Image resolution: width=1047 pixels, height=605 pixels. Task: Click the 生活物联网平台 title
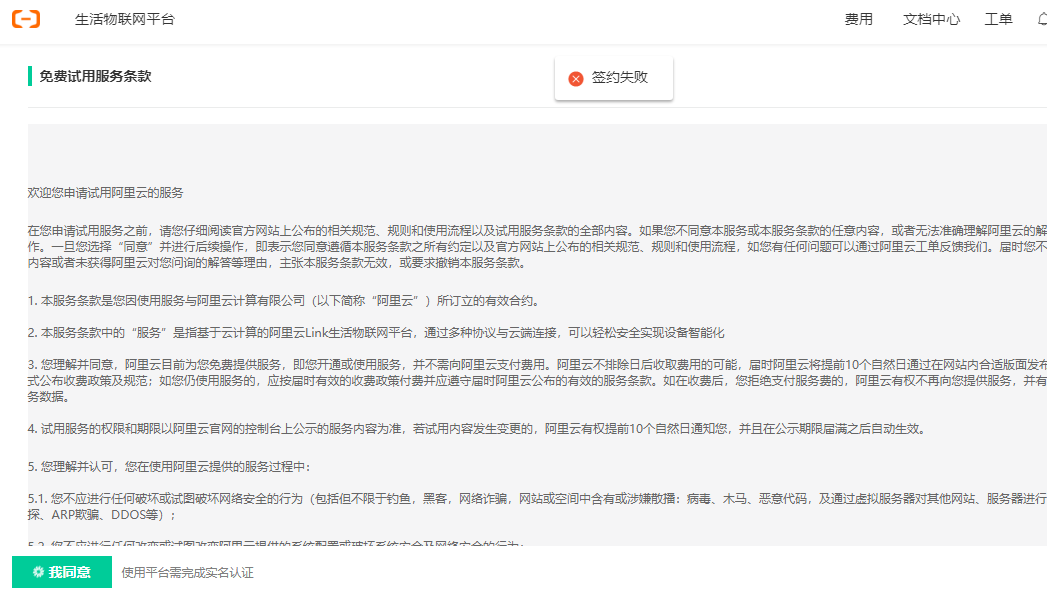coord(125,19)
